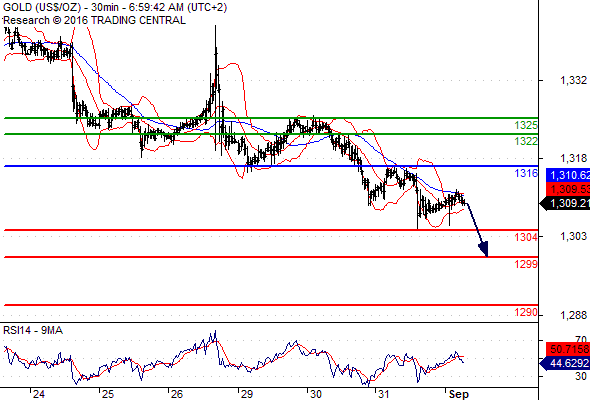
Task: Click the date label 31 on time axis
Action: 383,394
